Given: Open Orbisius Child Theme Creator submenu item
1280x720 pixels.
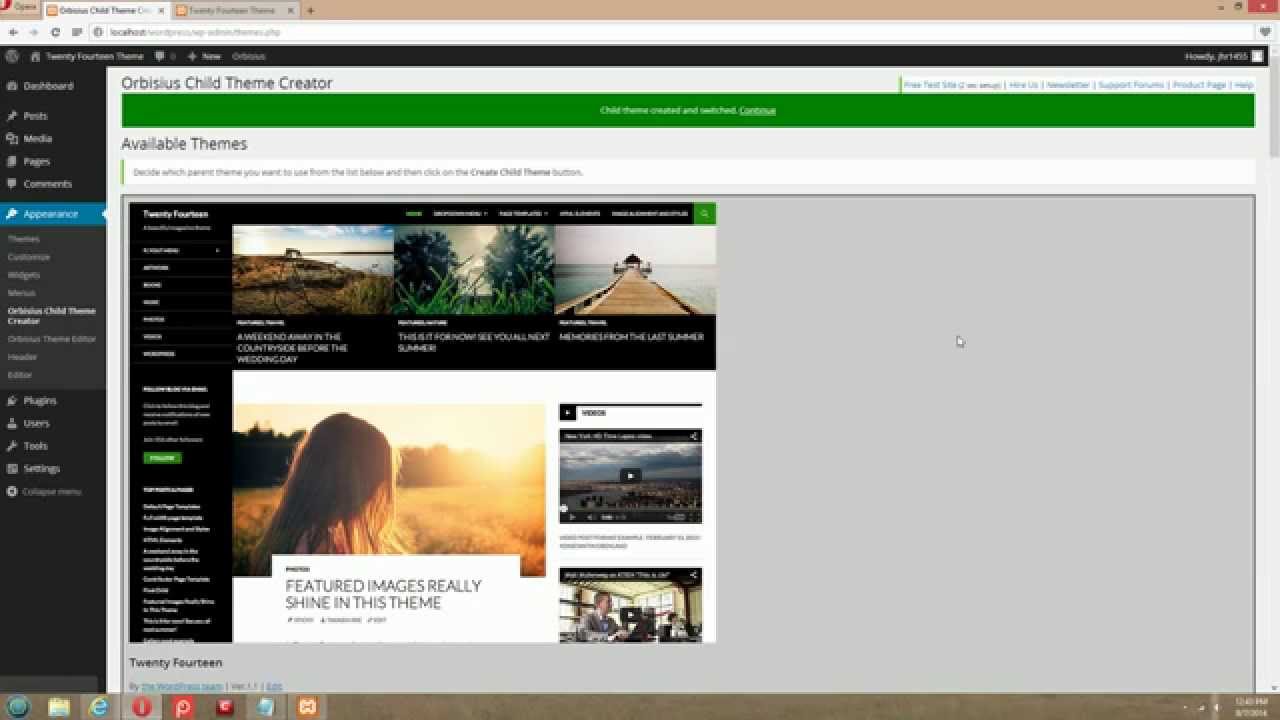Looking at the screenshot, I should pos(52,316).
